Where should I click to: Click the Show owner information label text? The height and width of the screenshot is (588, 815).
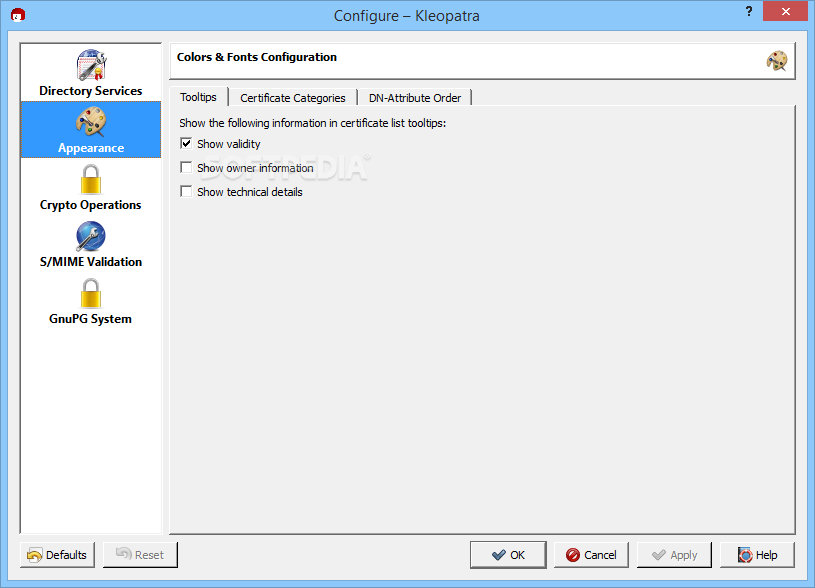(x=255, y=168)
